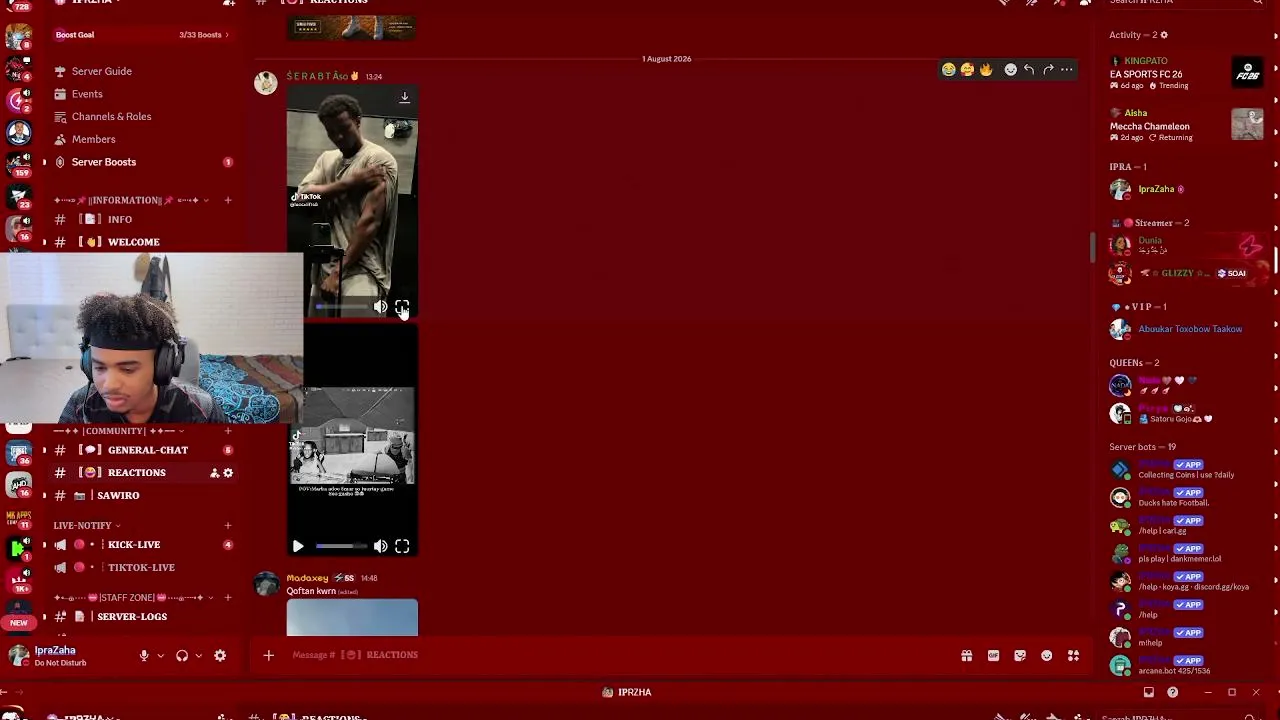The image size is (1280, 720).
Task: Enter fullscreen on the first video
Action: [x=402, y=308]
